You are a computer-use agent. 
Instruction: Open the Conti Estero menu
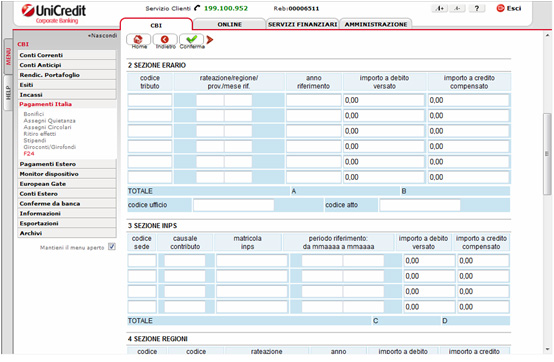point(67,194)
